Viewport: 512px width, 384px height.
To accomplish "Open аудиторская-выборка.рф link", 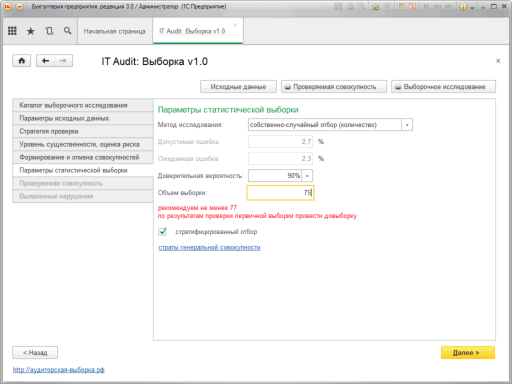I will tap(59, 370).
